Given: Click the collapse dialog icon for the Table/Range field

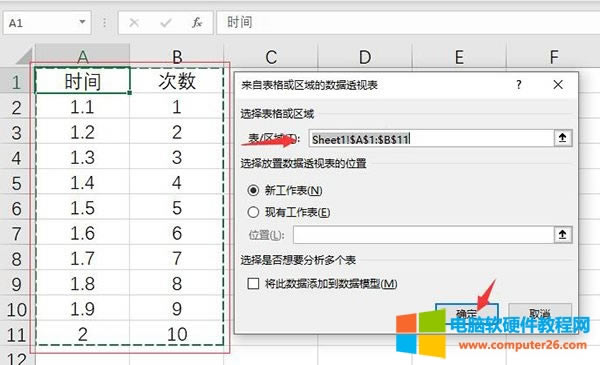Looking at the screenshot, I should click(x=563, y=138).
